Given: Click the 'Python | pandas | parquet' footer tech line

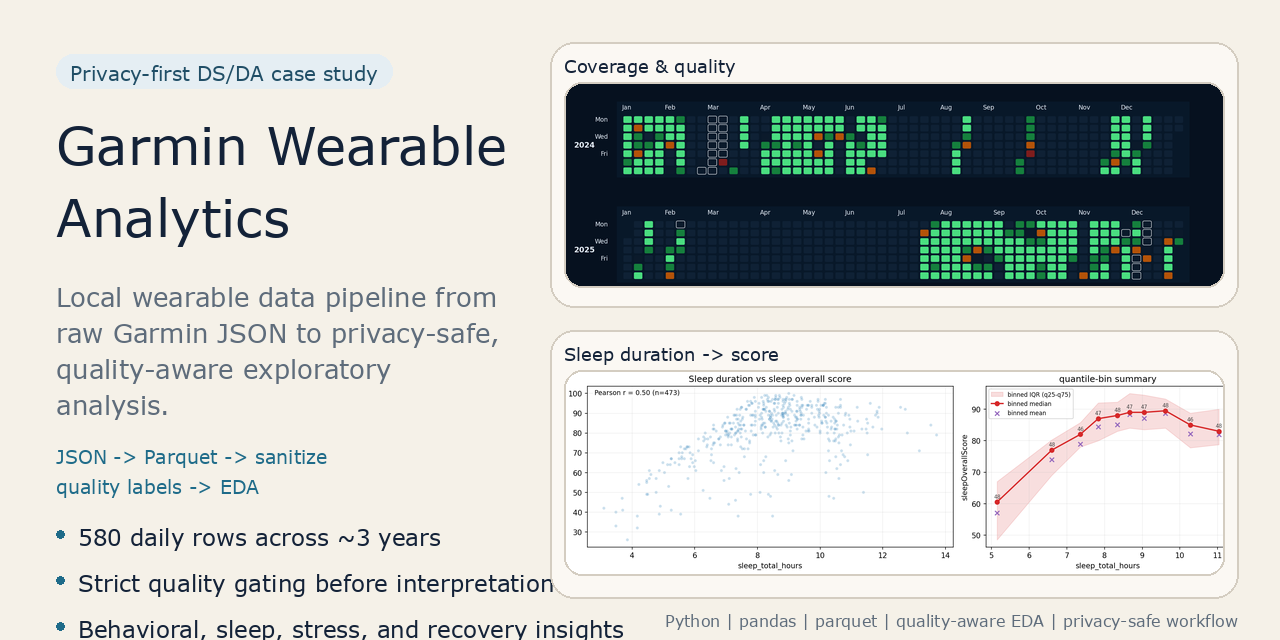Looking at the screenshot, I should pos(951,621).
